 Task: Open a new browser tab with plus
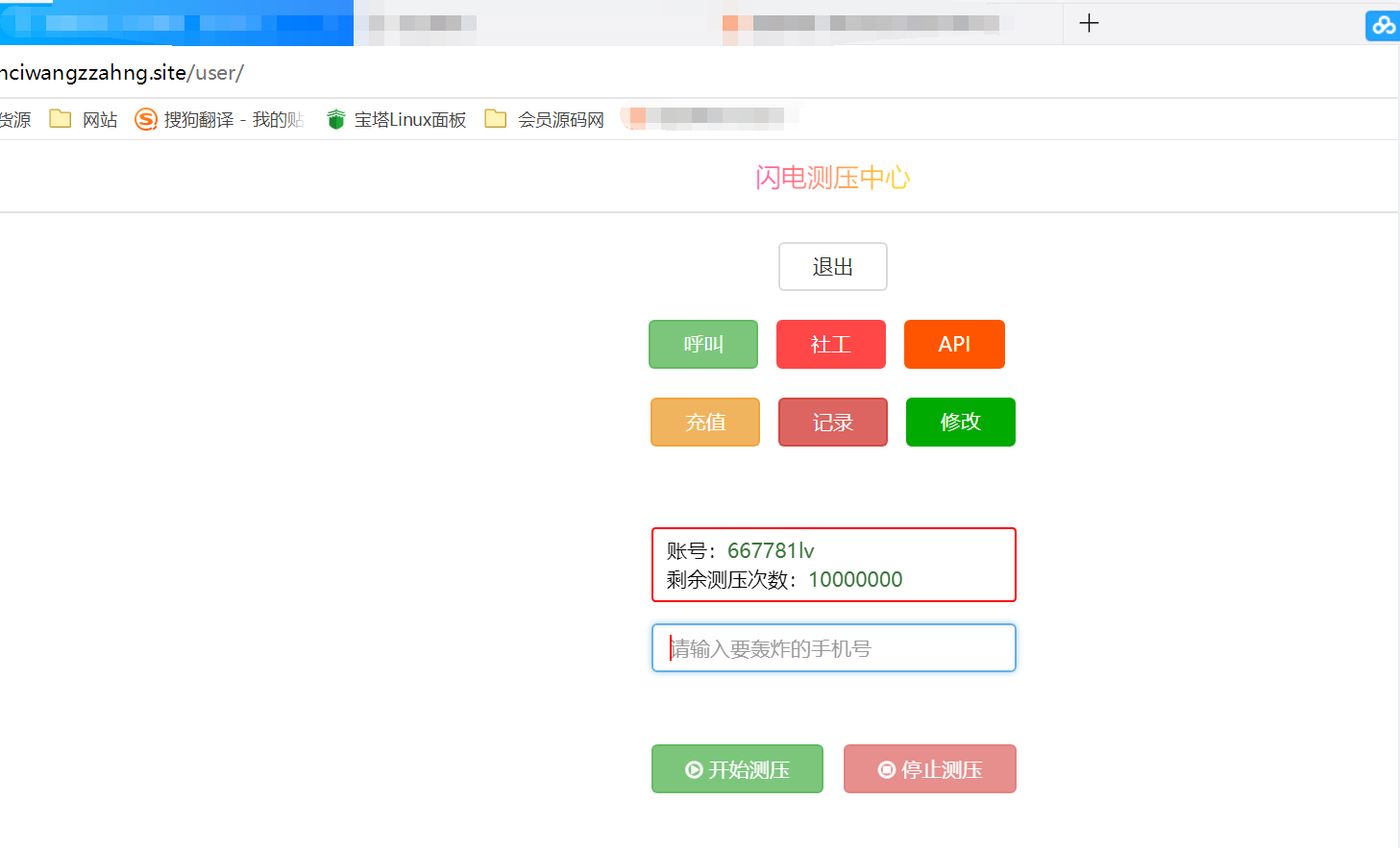coord(1089,23)
